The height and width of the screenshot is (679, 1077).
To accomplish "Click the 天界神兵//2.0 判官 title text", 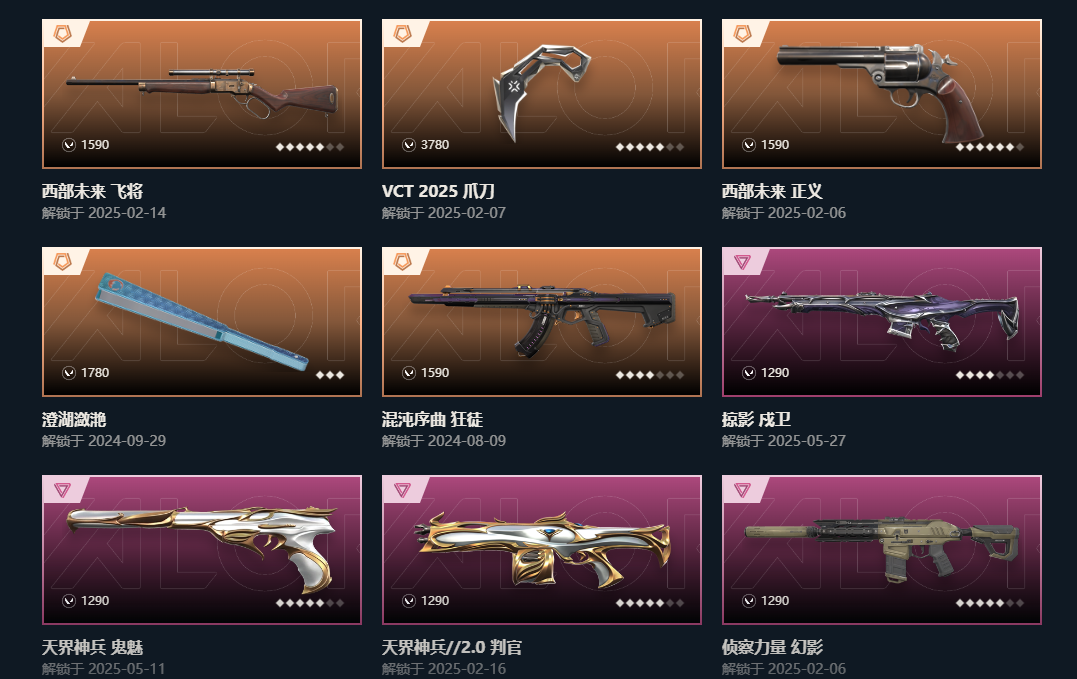I will (x=452, y=647).
